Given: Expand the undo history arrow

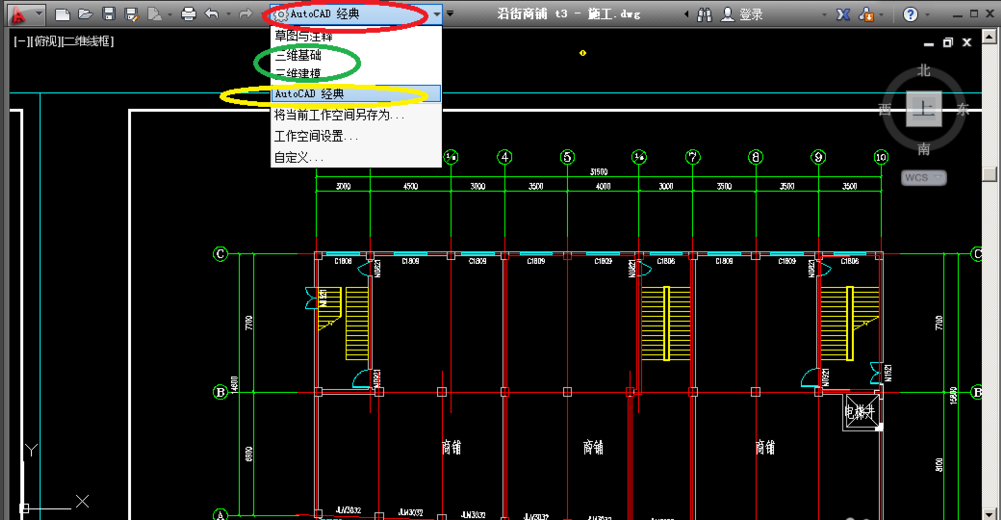Looking at the screenshot, I should click(228, 14).
